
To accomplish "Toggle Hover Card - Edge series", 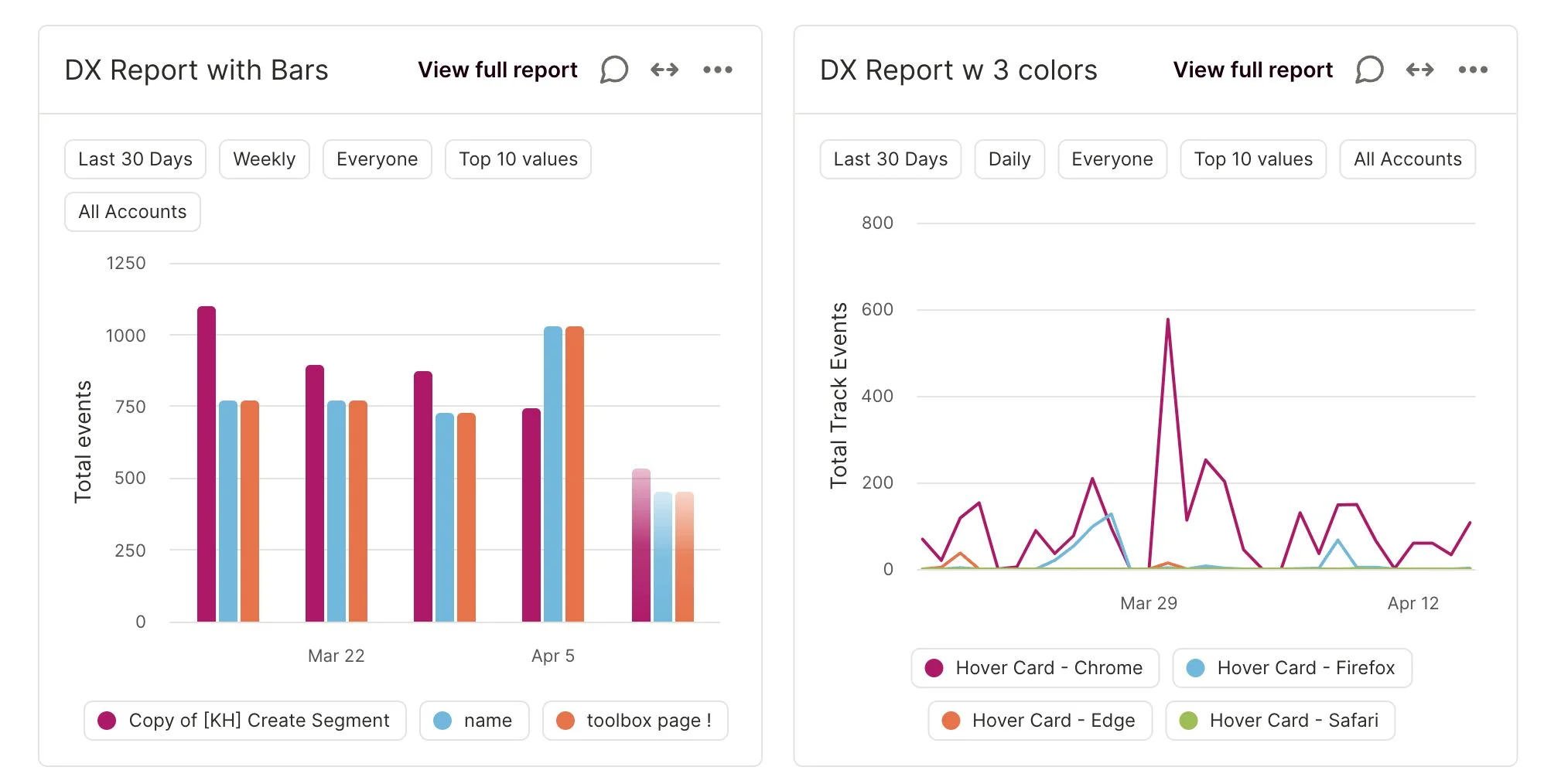I will (x=1040, y=721).
